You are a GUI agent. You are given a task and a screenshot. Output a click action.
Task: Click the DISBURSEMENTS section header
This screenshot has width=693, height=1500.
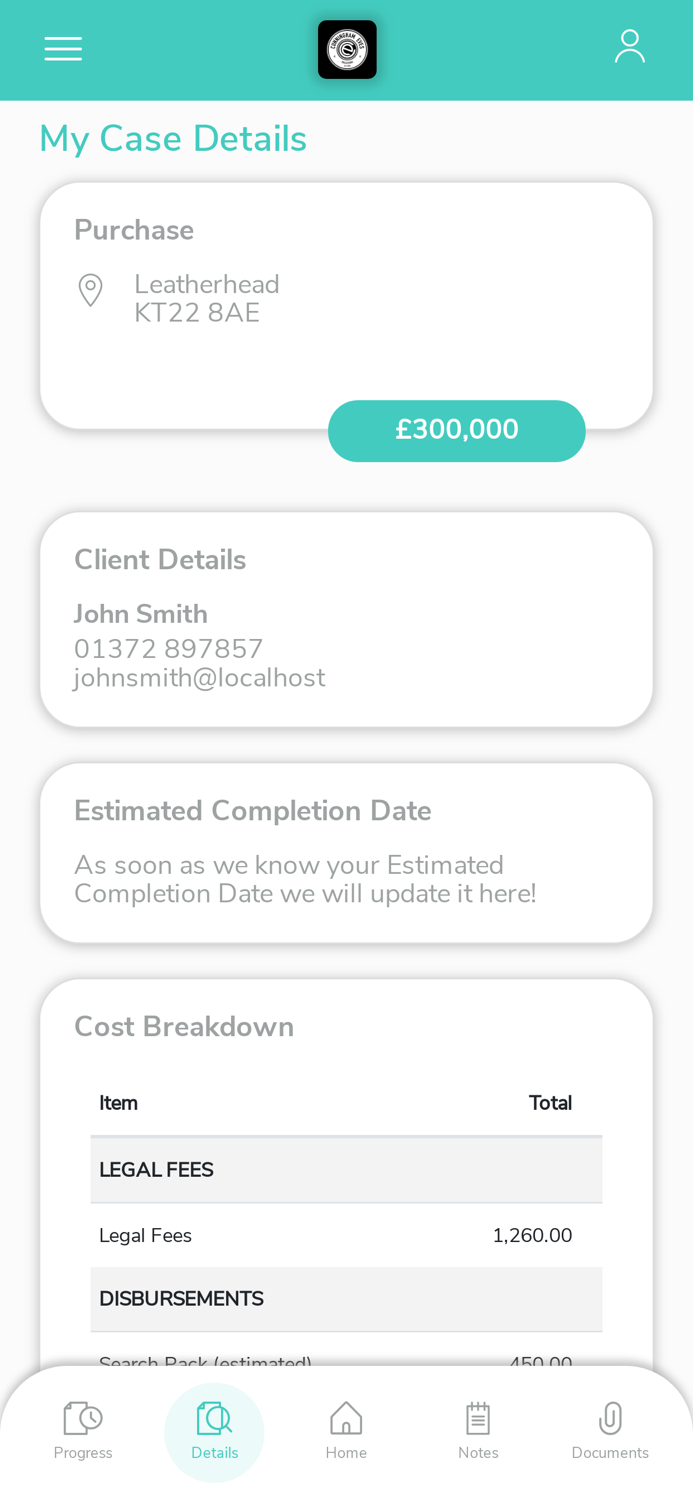click(181, 1299)
